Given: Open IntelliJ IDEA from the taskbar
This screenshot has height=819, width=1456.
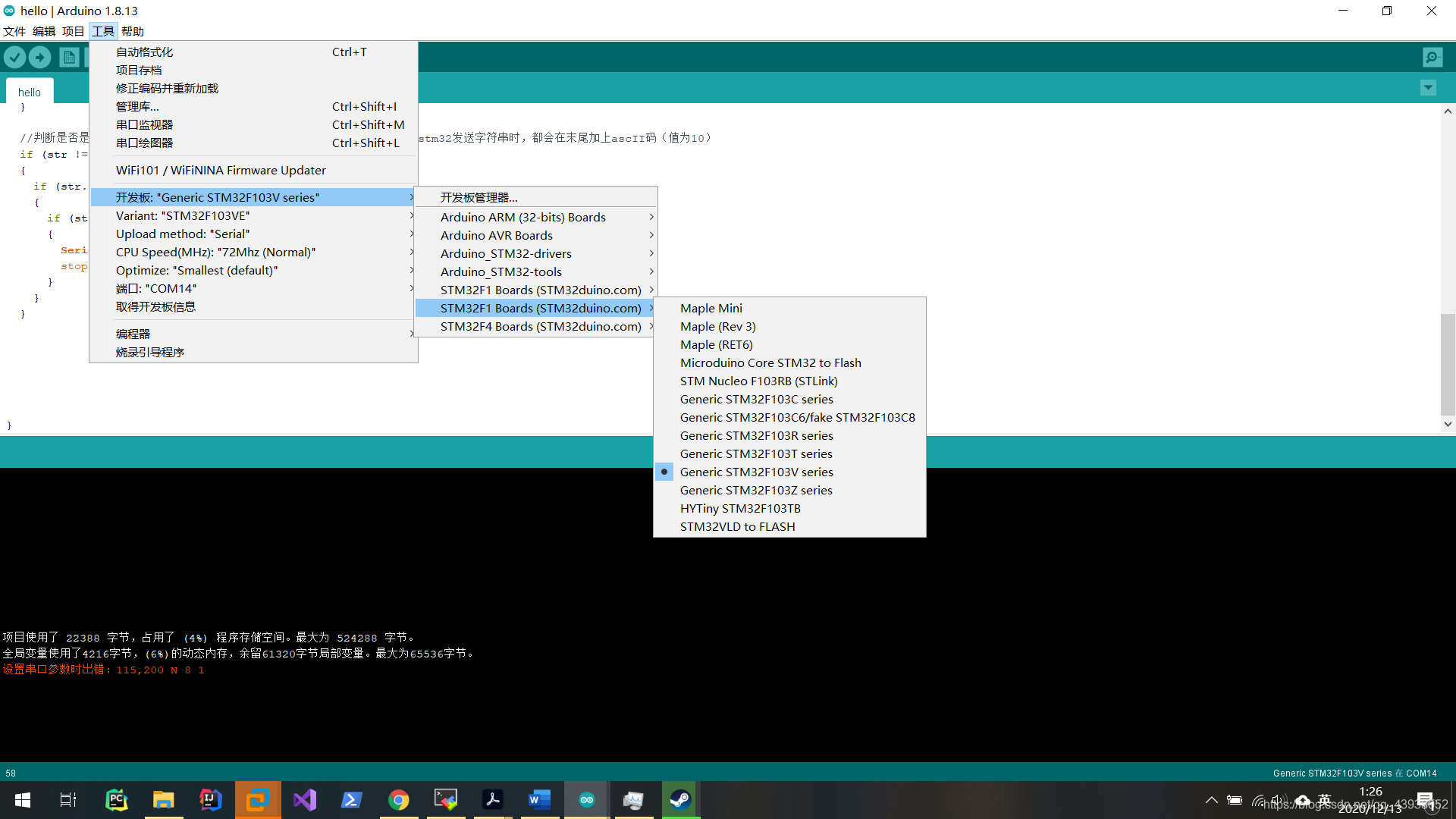Looking at the screenshot, I should pos(210,799).
